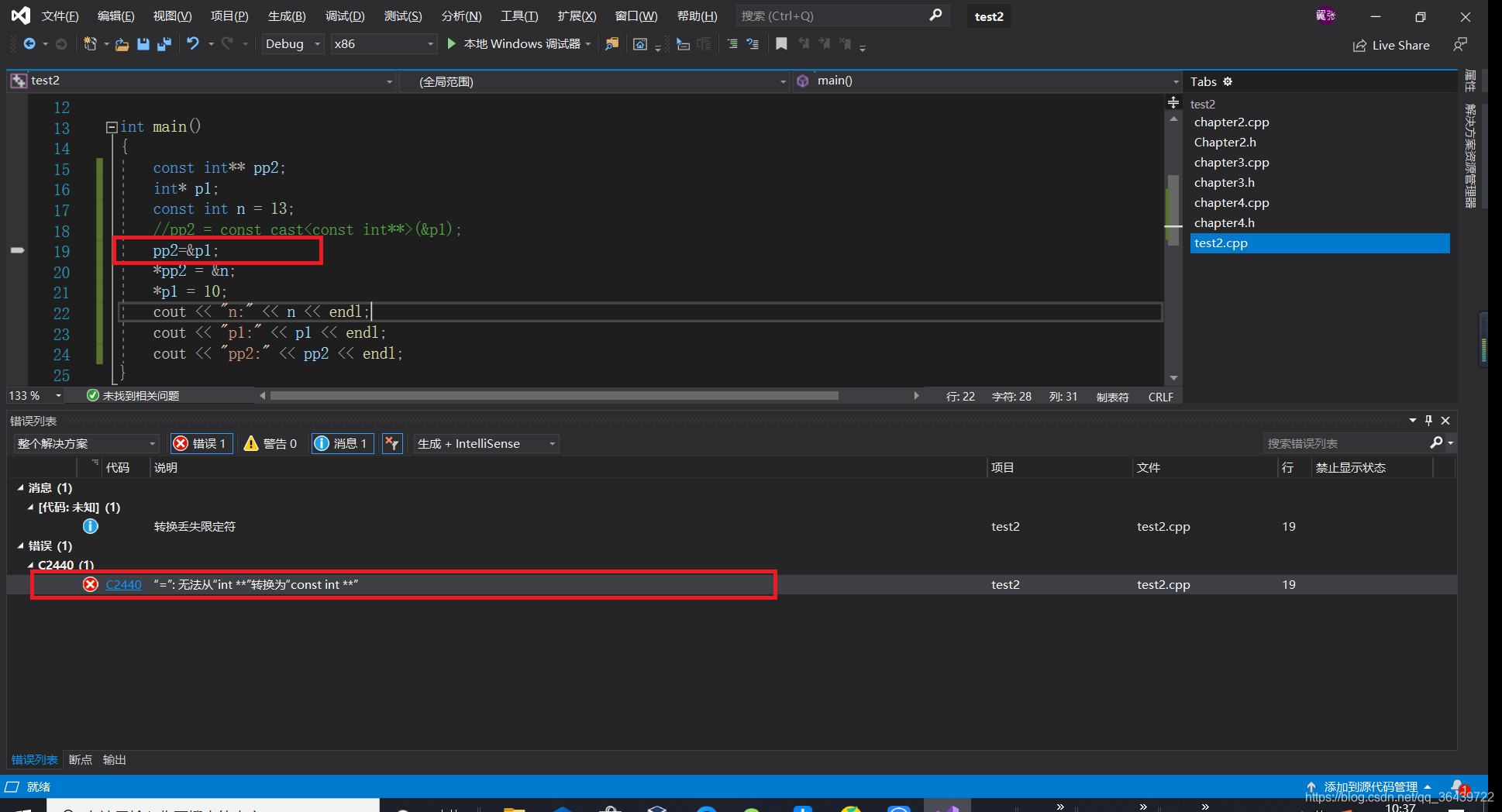Open the 编辑(E) menu
1502x812 pixels.
116,15
